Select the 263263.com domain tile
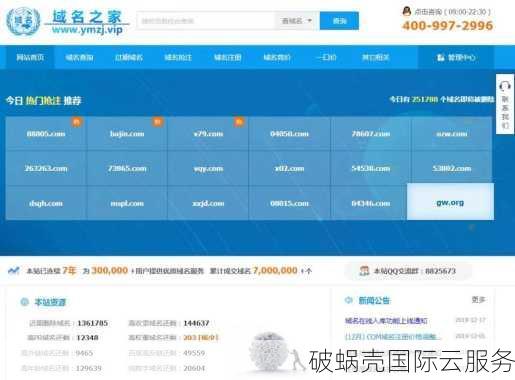 pos(46,168)
